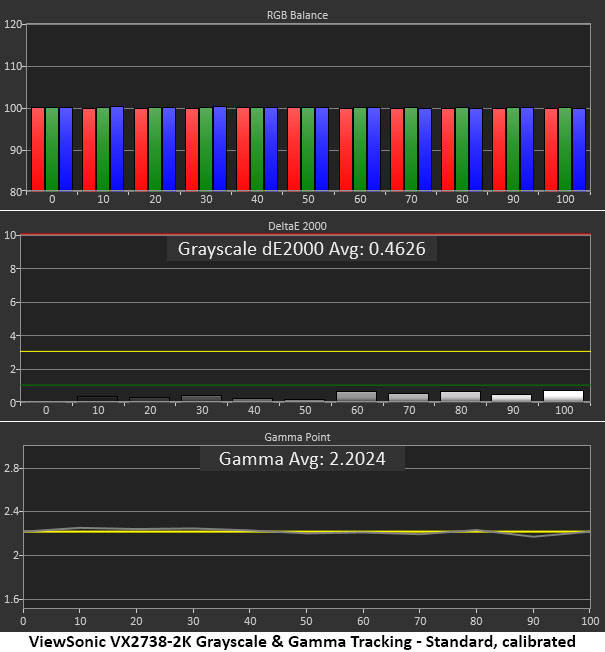Image resolution: width=605 pixels, height=652 pixels.
Task: Click the Gamma Point chart title
Action: 297,437
